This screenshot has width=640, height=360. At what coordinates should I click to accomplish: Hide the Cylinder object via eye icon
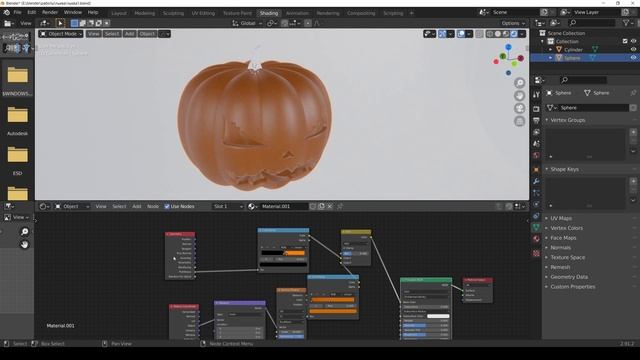(633, 49)
